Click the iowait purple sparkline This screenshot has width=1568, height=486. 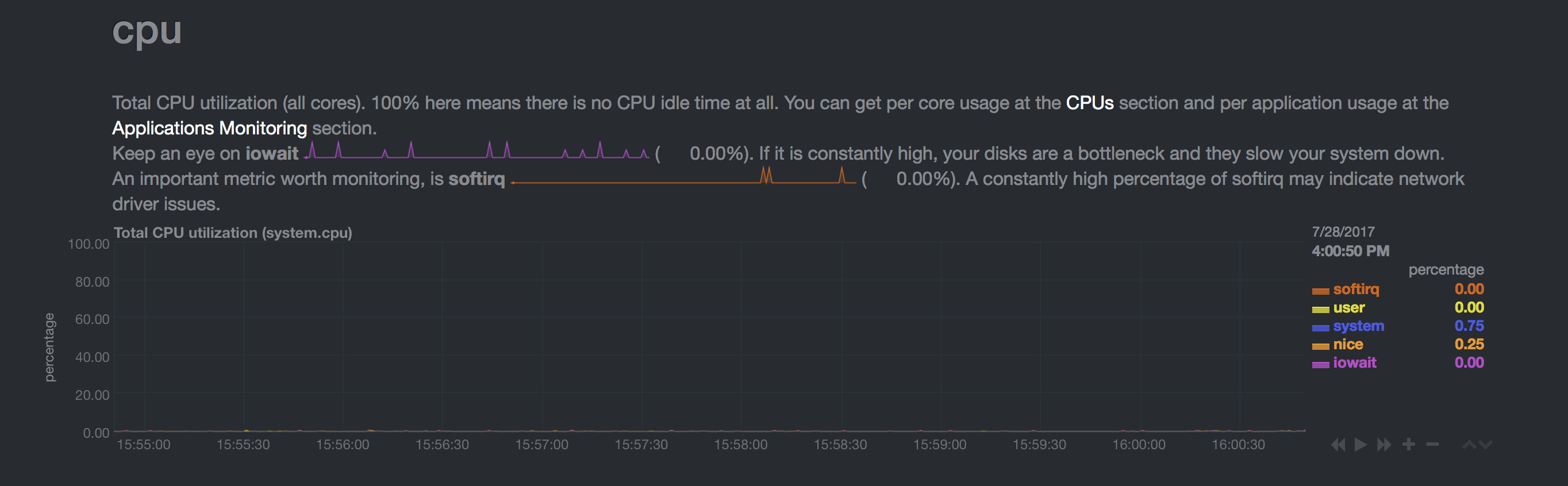point(476,151)
